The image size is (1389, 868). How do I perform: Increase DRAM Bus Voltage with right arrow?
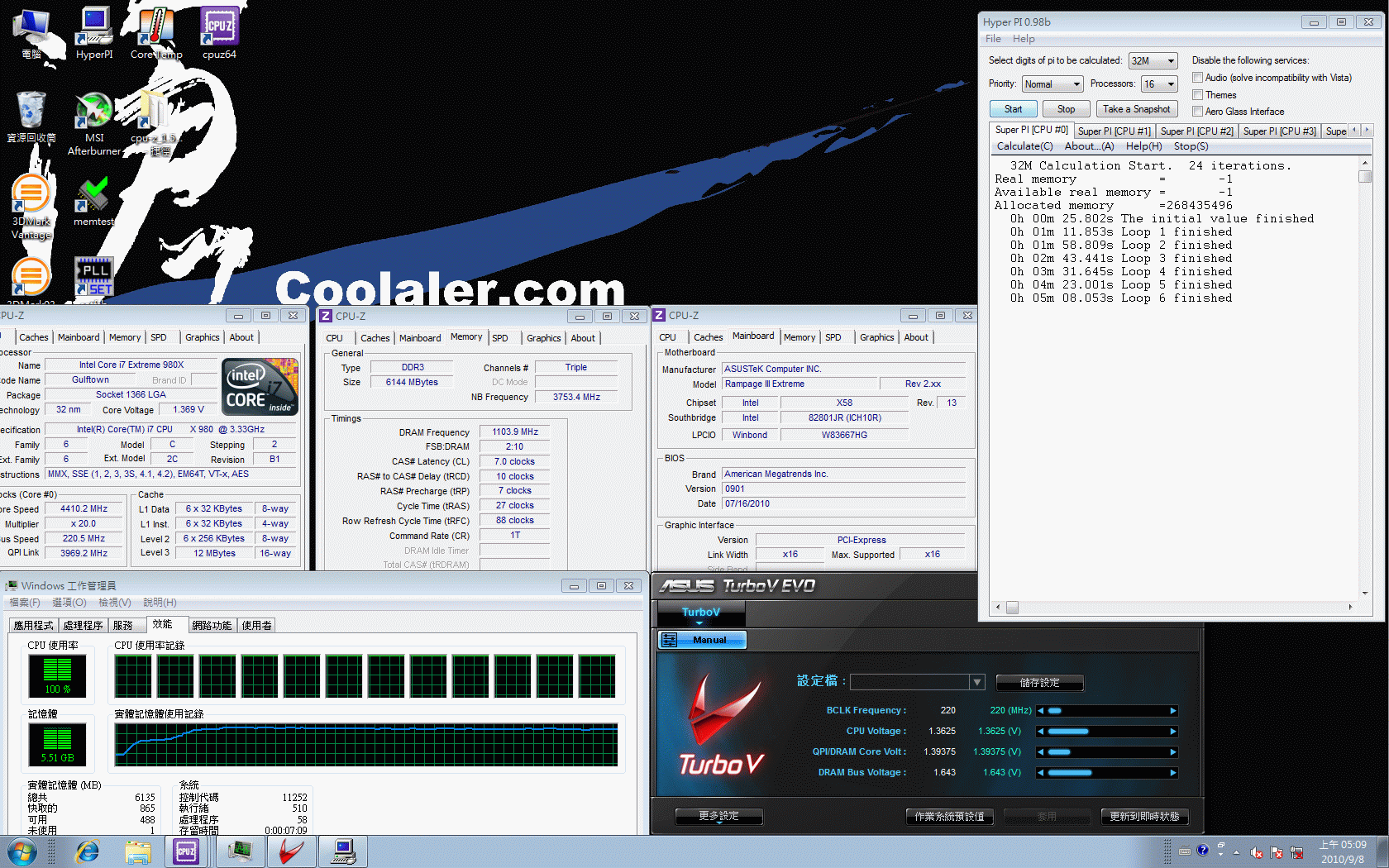pos(1172,773)
